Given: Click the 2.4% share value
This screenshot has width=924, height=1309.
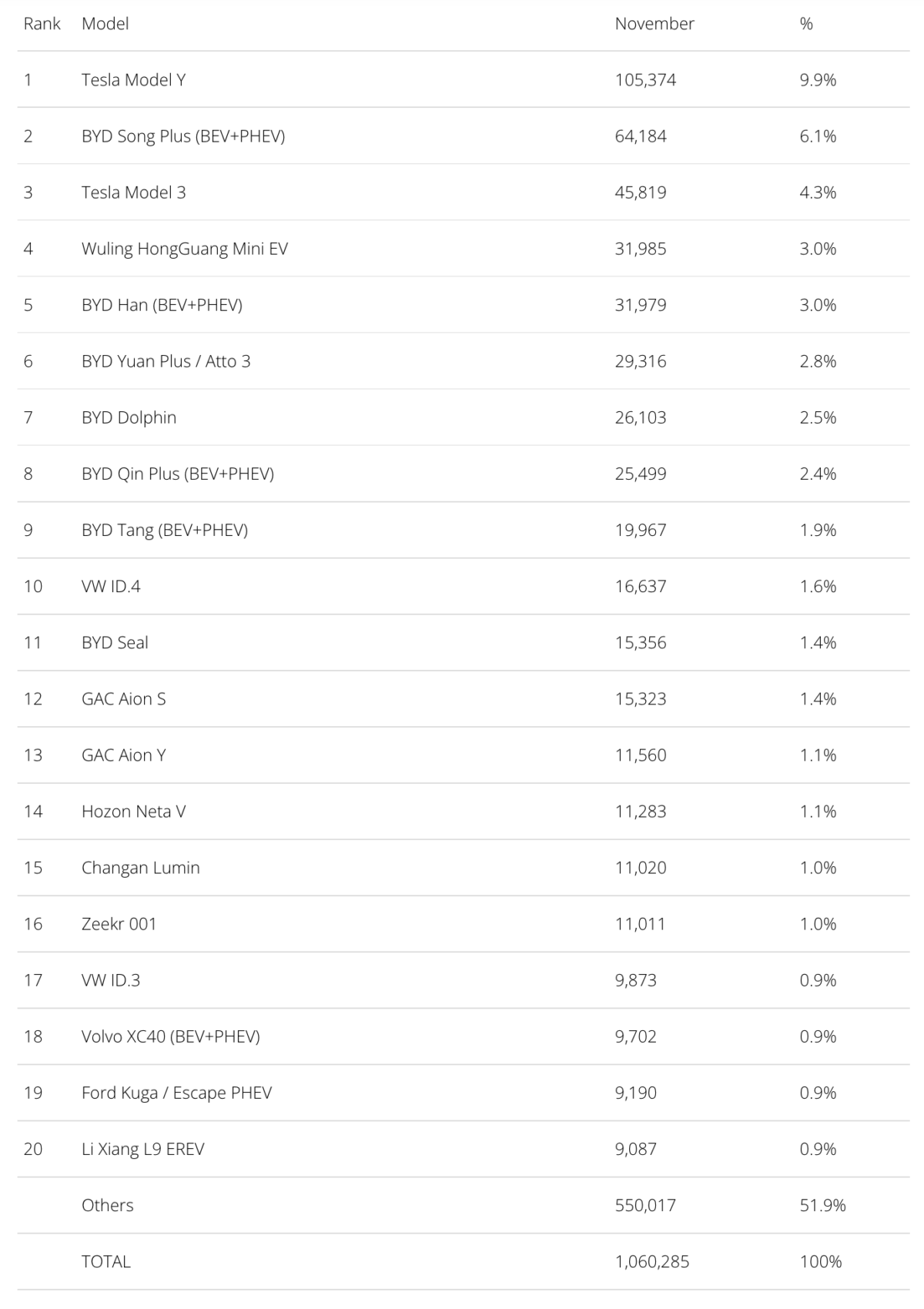Looking at the screenshot, I should (x=818, y=474).
